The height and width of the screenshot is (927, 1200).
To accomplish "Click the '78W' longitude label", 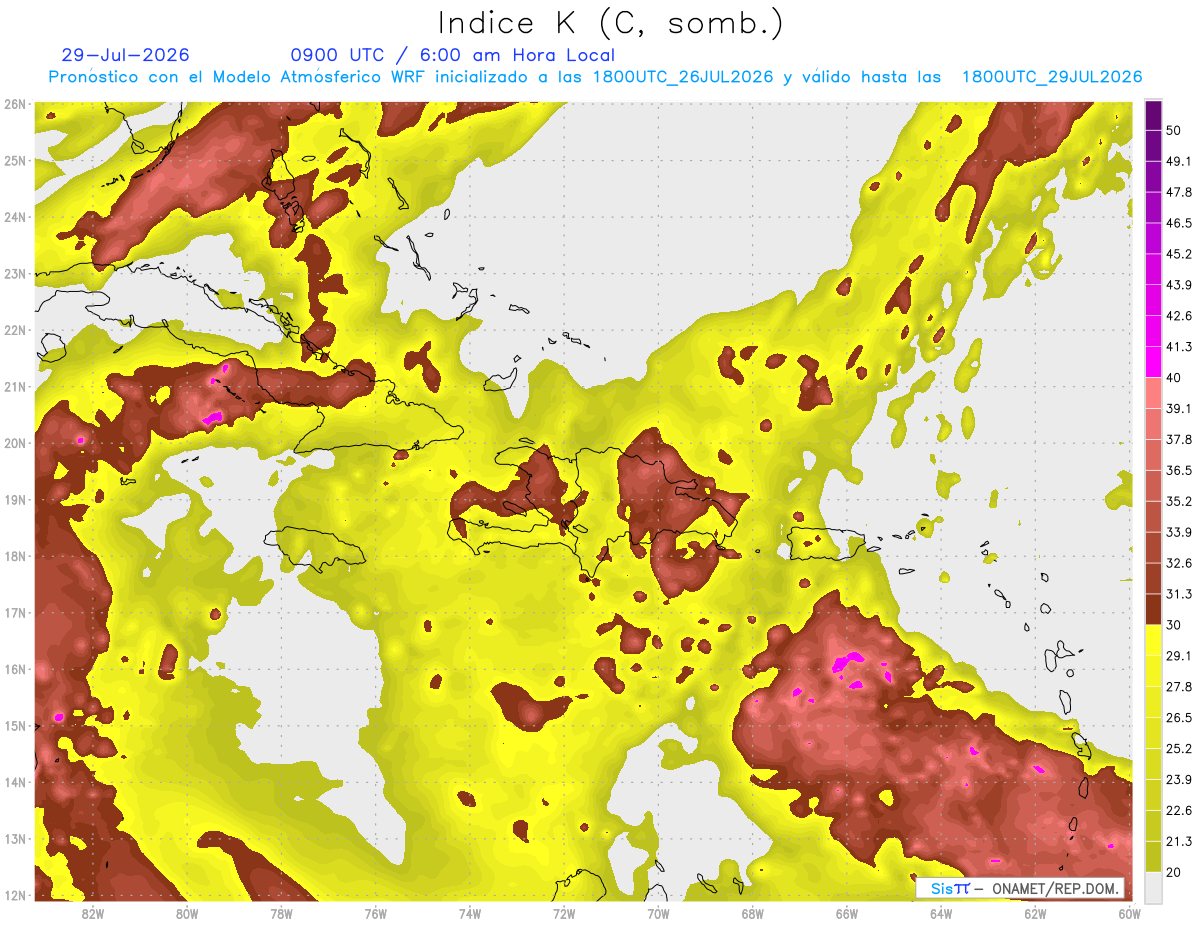I will coord(281,914).
